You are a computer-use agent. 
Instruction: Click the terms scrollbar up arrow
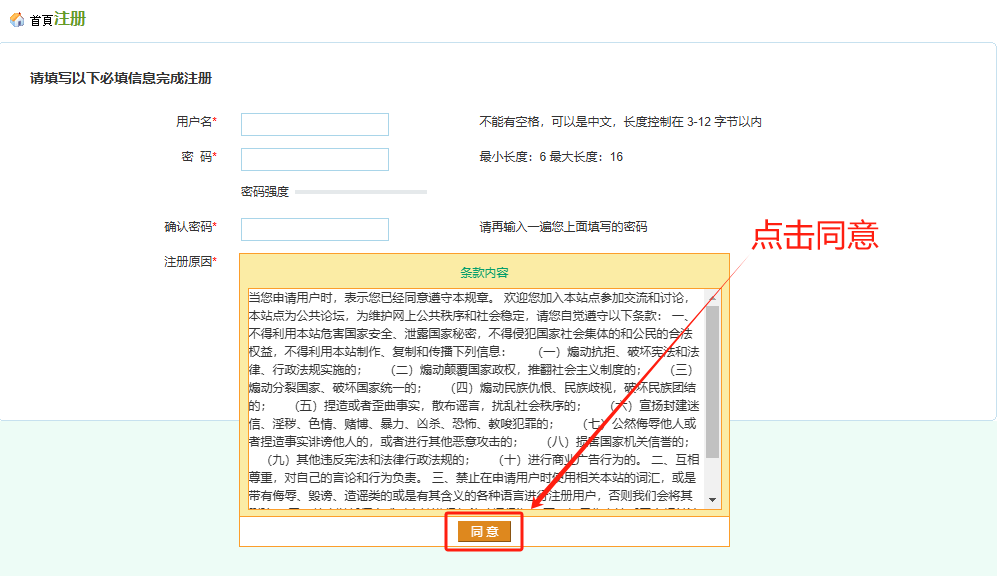[x=712, y=298]
